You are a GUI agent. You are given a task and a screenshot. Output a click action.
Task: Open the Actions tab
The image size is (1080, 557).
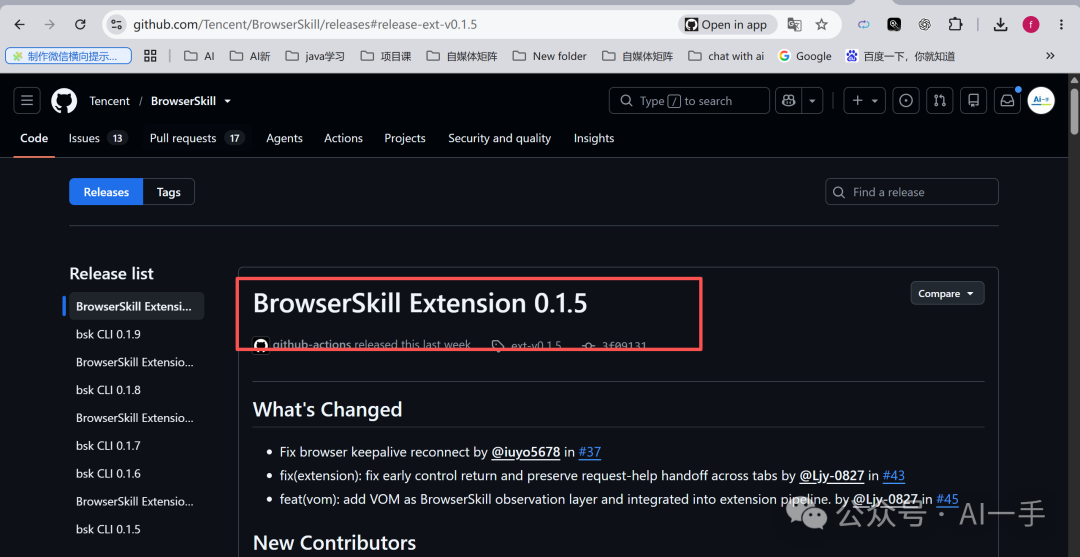coord(343,138)
